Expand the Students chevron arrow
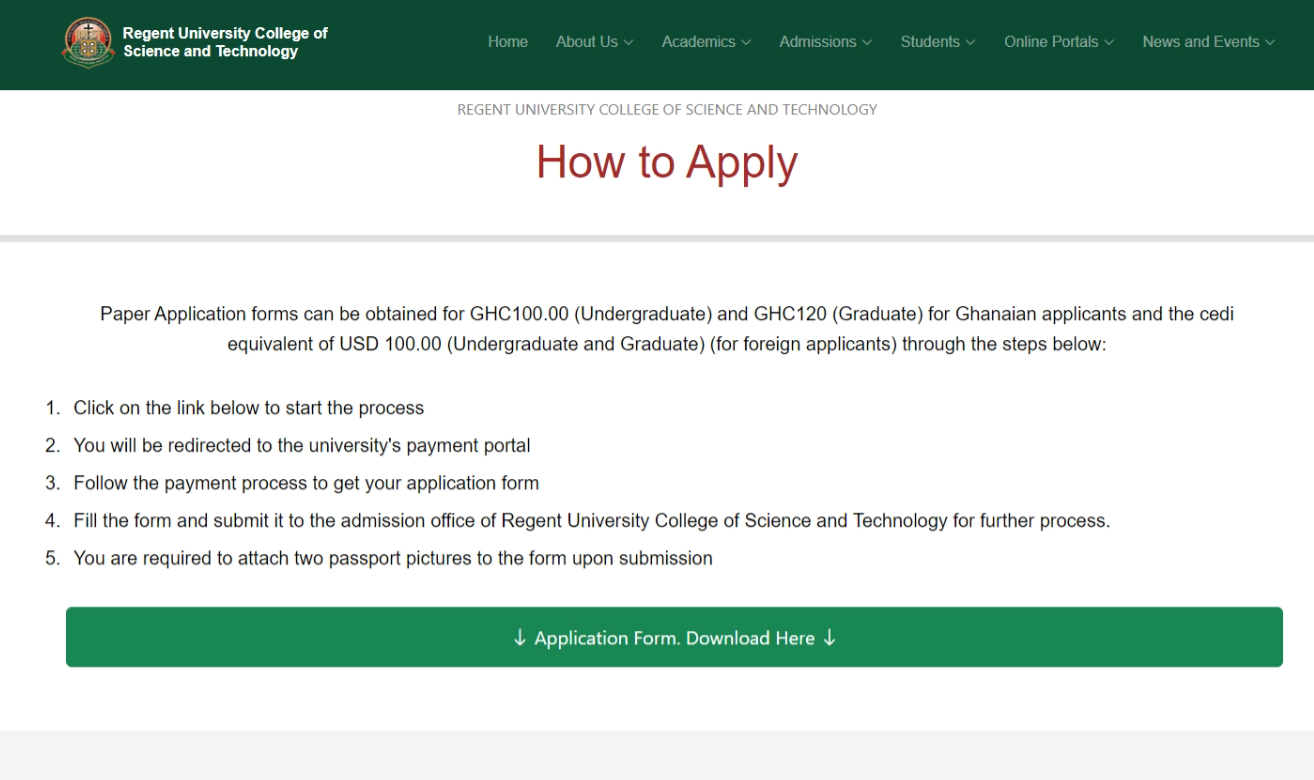This screenshot has width=1314, height=780. pos(970,43)
